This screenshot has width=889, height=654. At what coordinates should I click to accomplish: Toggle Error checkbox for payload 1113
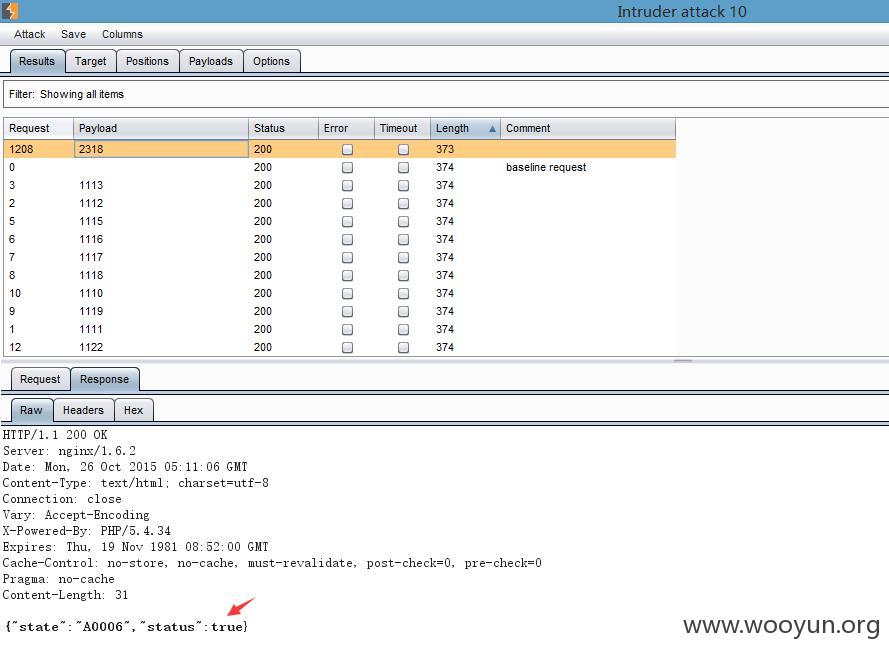click(348, 185)
